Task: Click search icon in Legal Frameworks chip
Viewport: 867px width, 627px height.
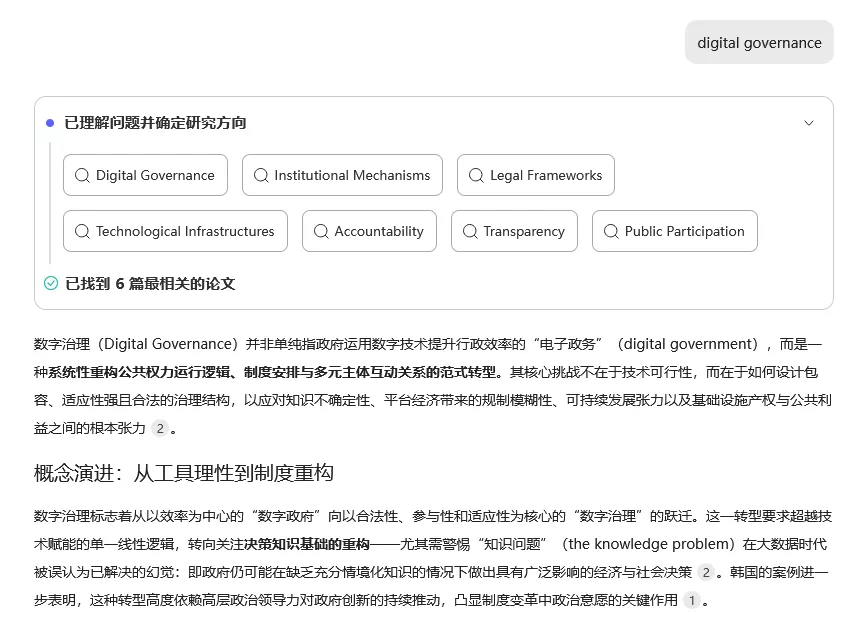Action: 477,175
